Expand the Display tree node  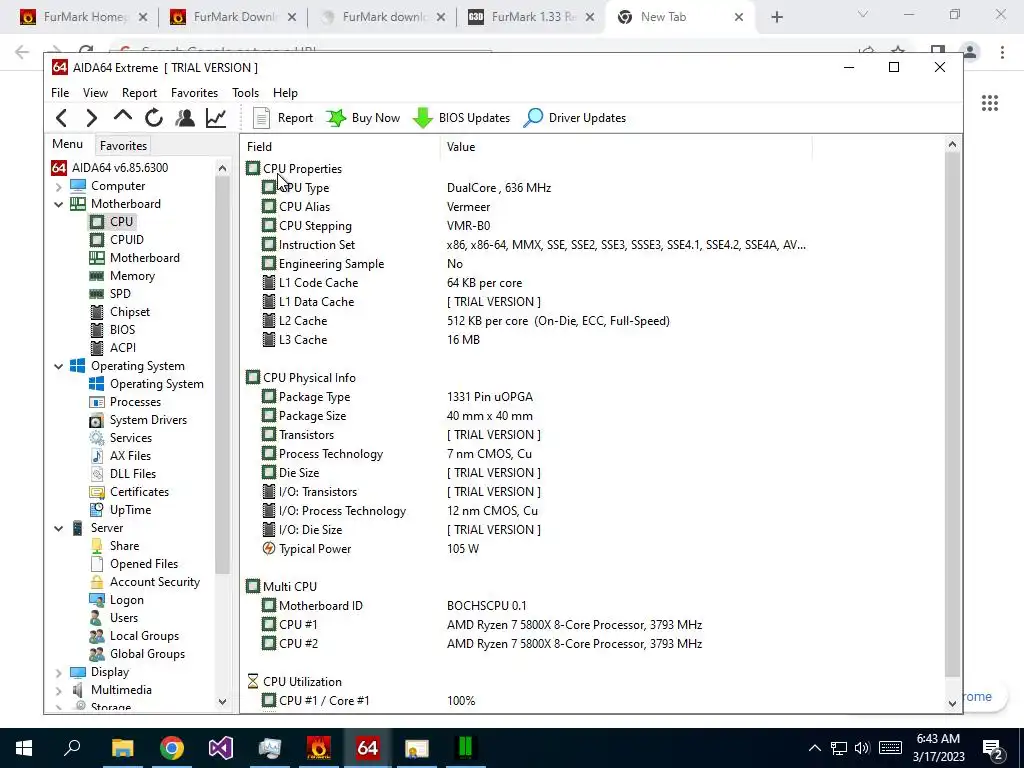[x=58, y=673]
